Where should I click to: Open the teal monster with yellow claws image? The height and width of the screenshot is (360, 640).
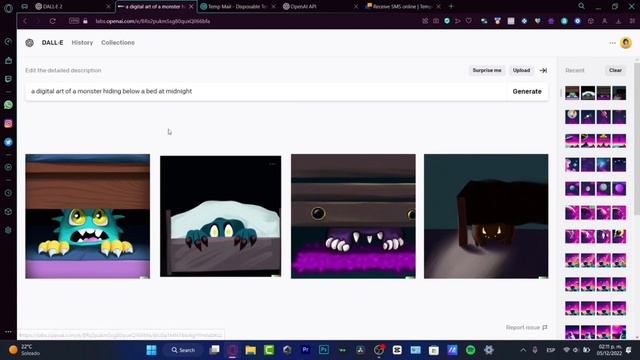click(88, 216)
